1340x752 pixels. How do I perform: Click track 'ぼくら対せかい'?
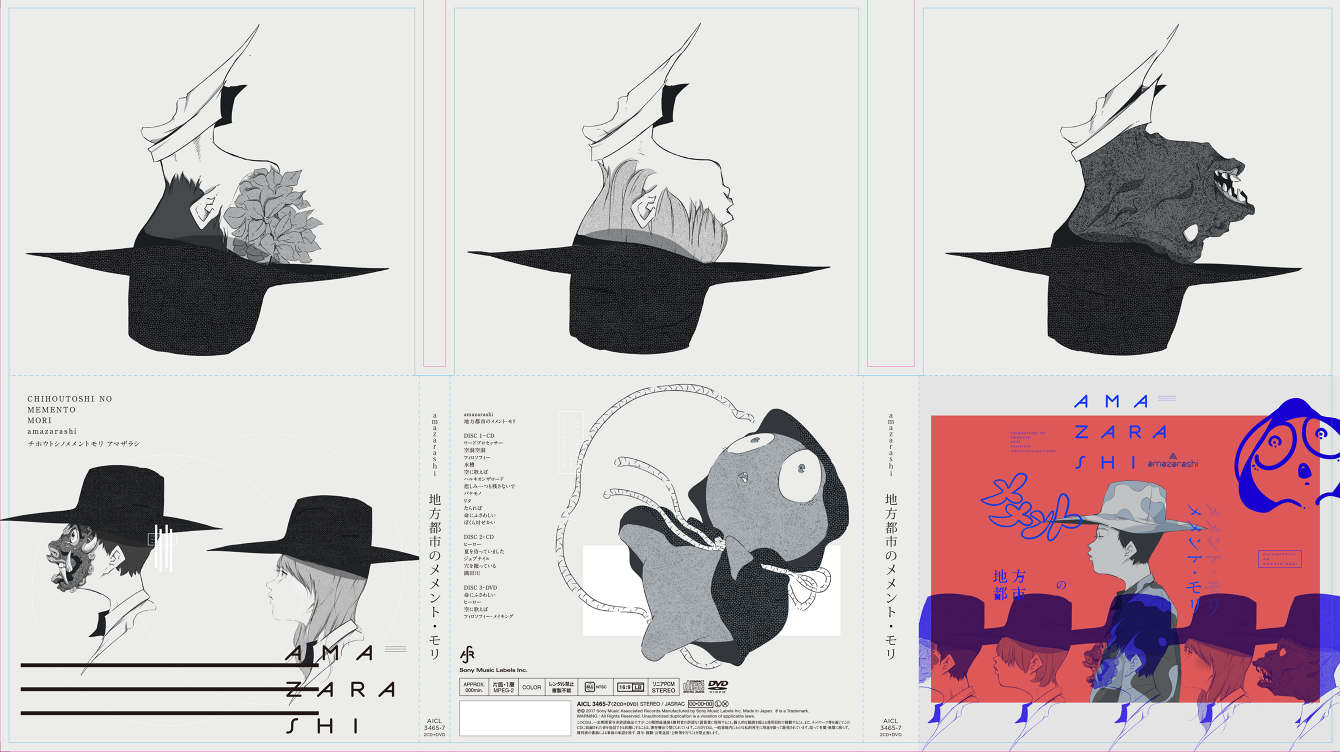pyautogui.click(x=479, y=522)
